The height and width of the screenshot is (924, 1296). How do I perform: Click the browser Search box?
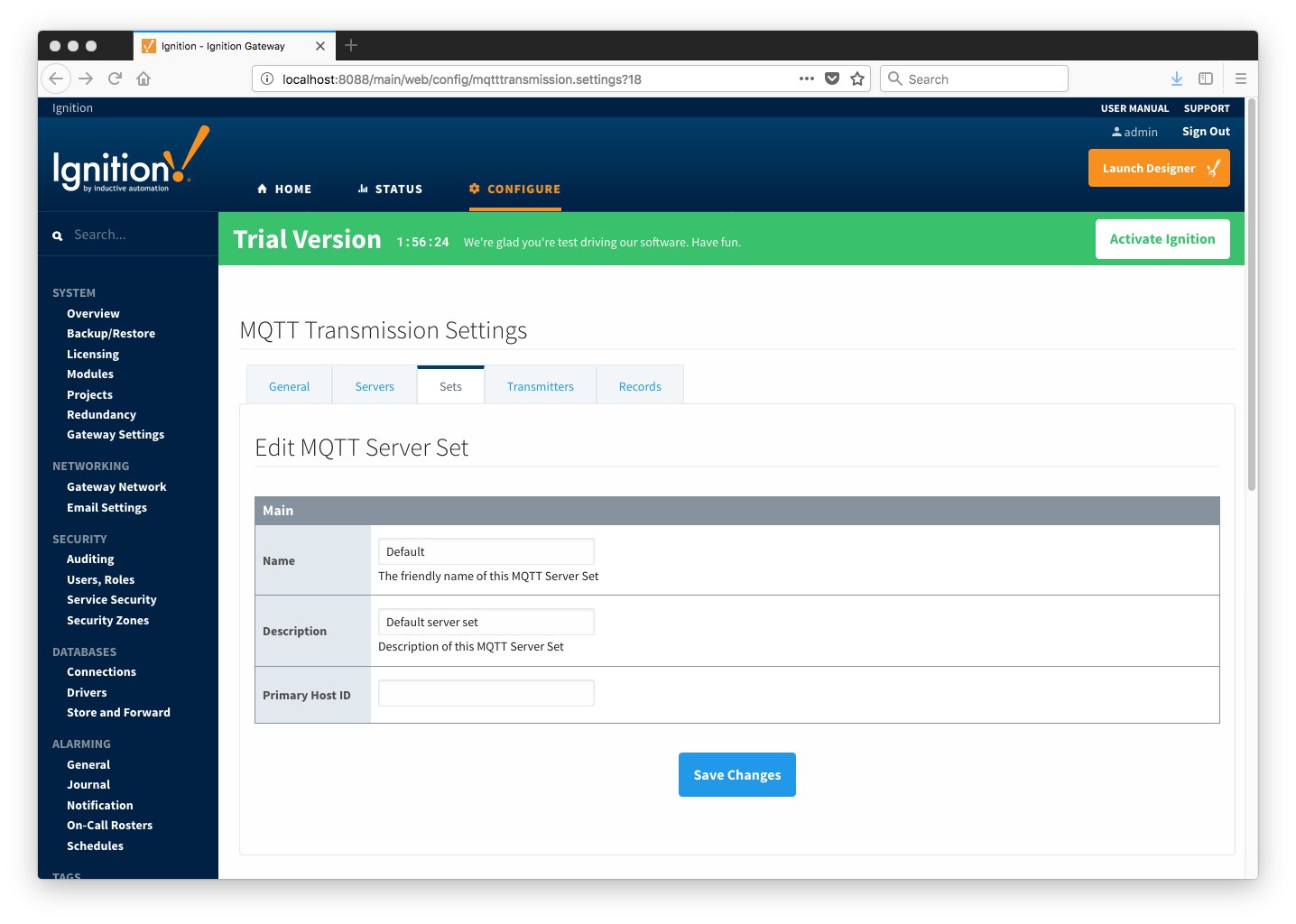974,79
